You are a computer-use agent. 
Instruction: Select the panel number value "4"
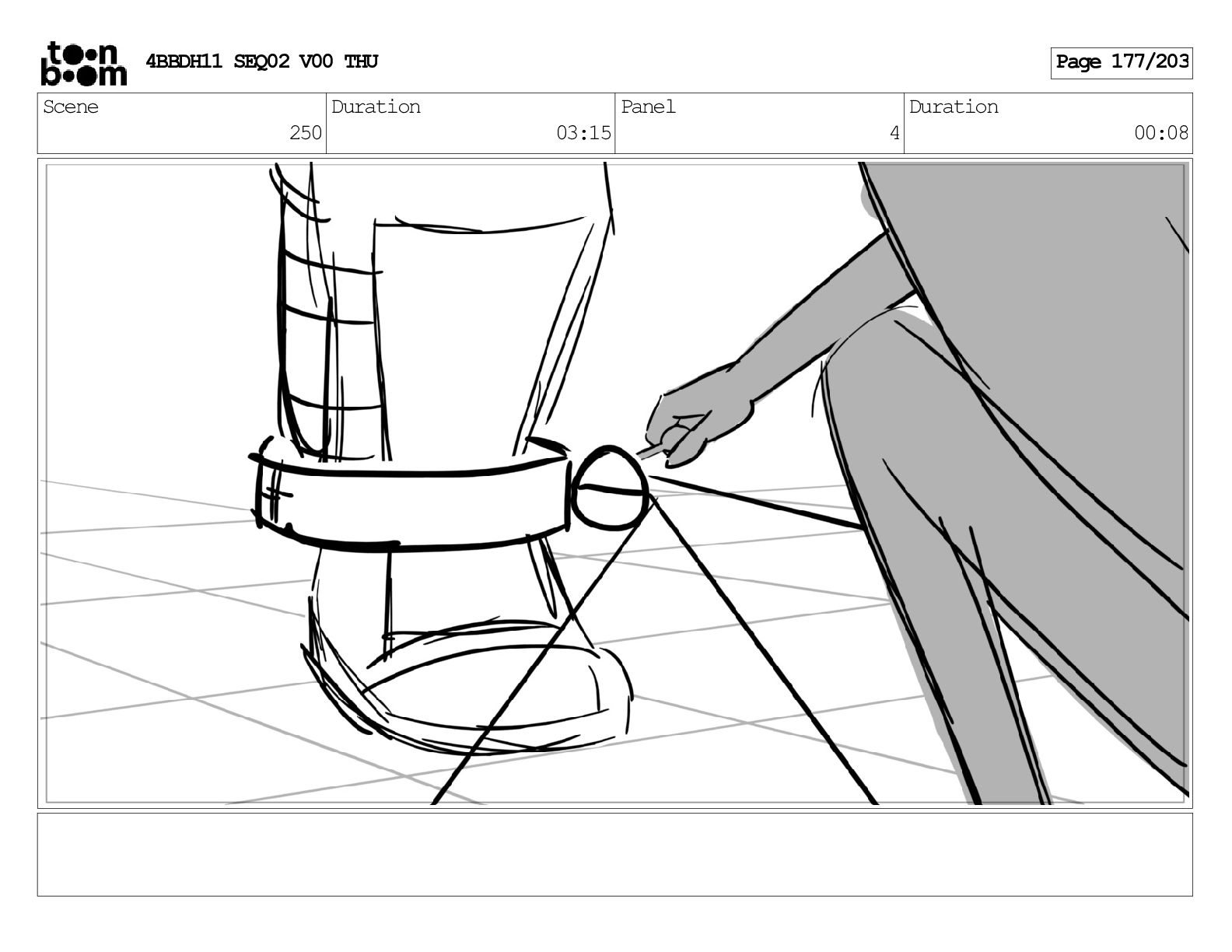894,133
